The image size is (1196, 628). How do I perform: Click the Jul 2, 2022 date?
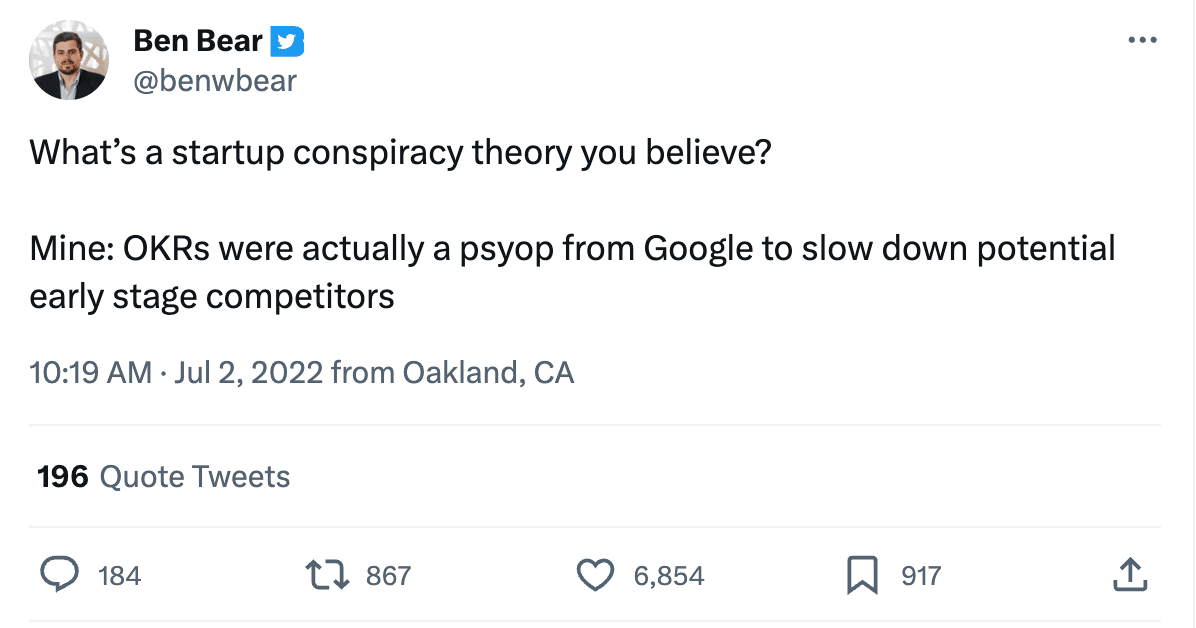pos(249,372)
